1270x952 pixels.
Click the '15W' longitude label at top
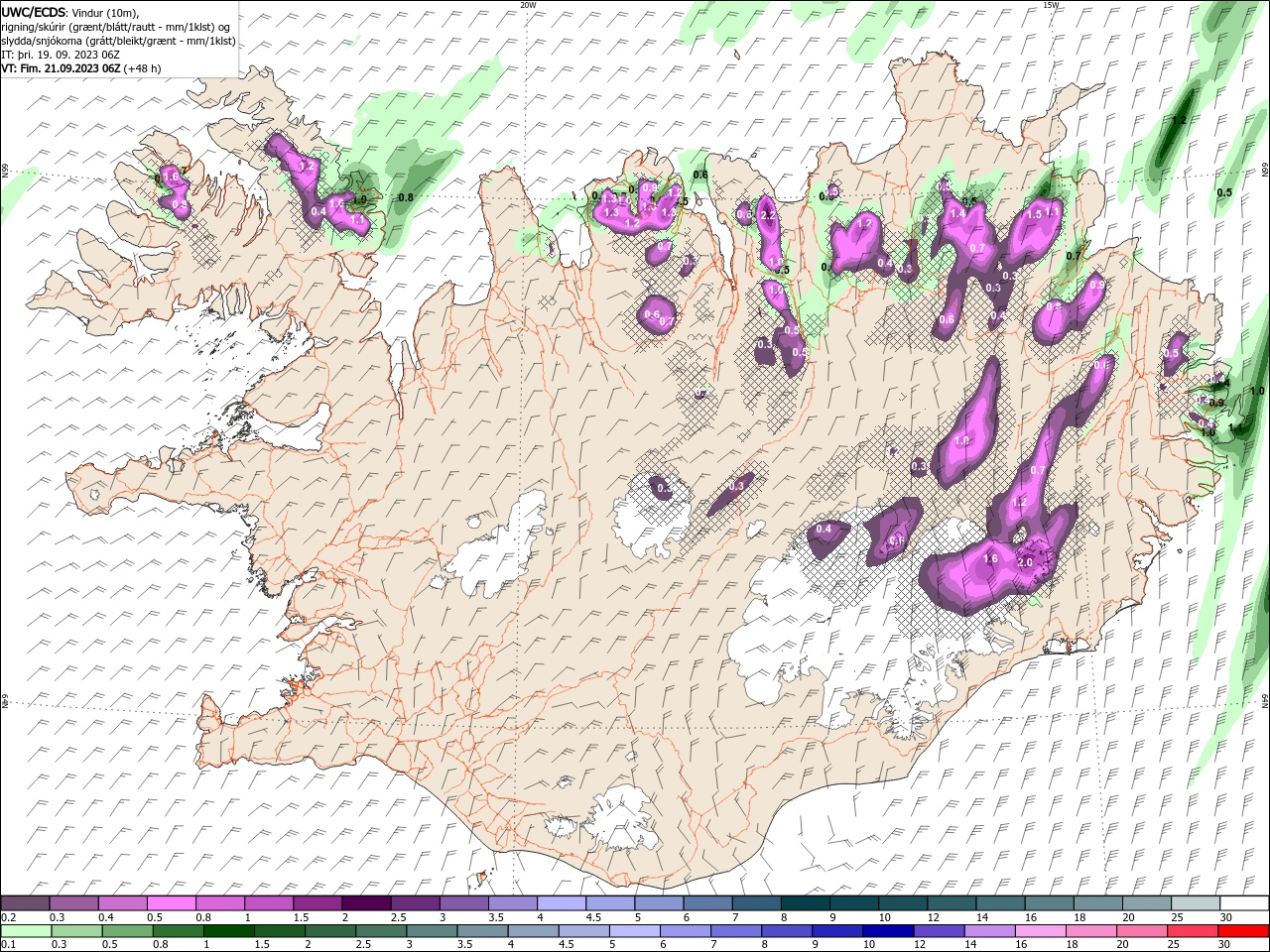(1051, 5)
